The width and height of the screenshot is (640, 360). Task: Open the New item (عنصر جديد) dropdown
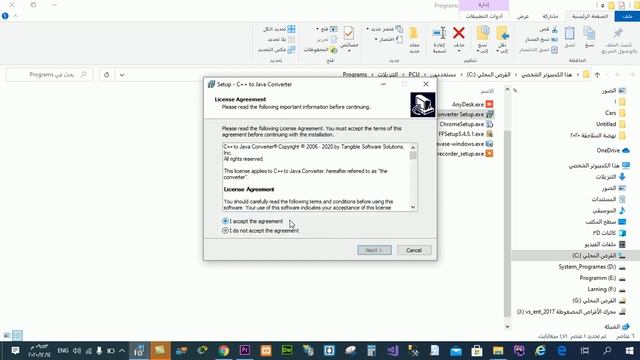click(x=384, y=29)
